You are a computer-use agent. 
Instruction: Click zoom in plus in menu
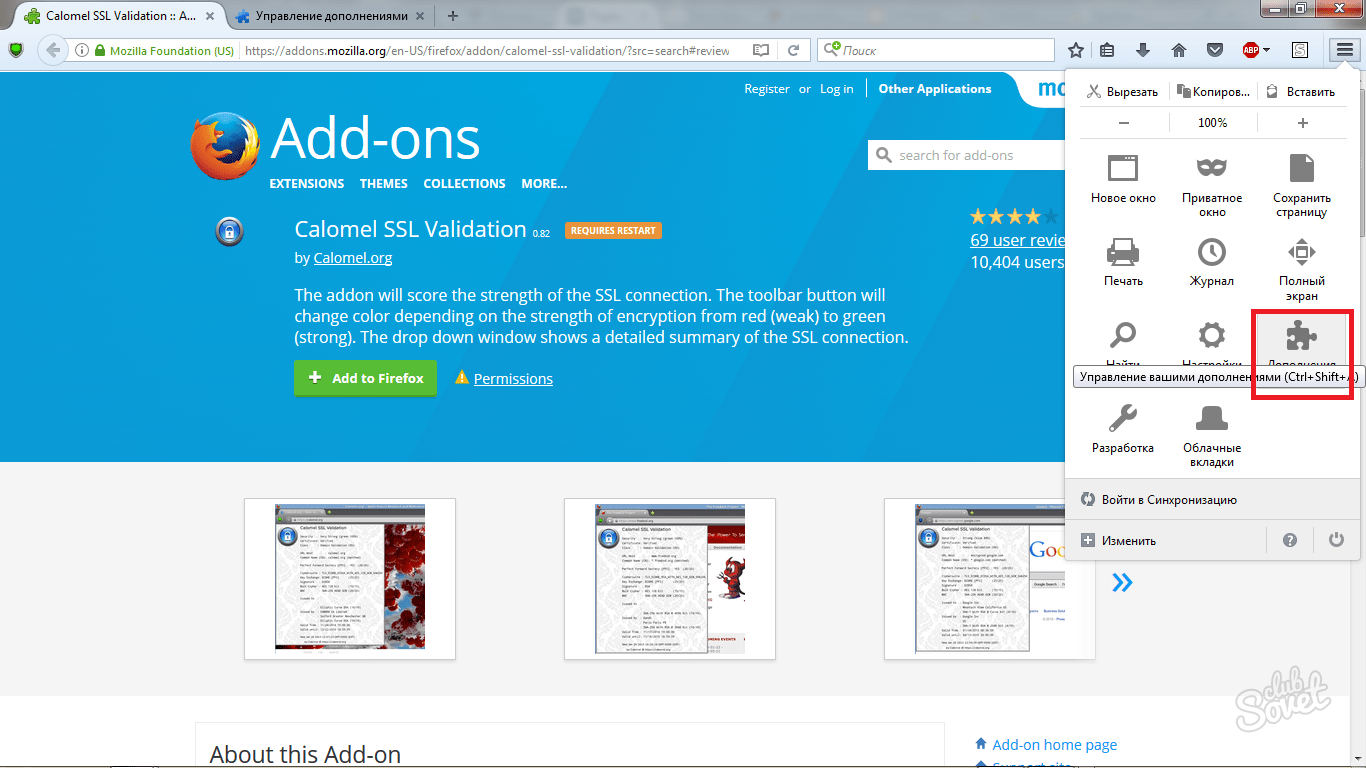coord(1302,123)
